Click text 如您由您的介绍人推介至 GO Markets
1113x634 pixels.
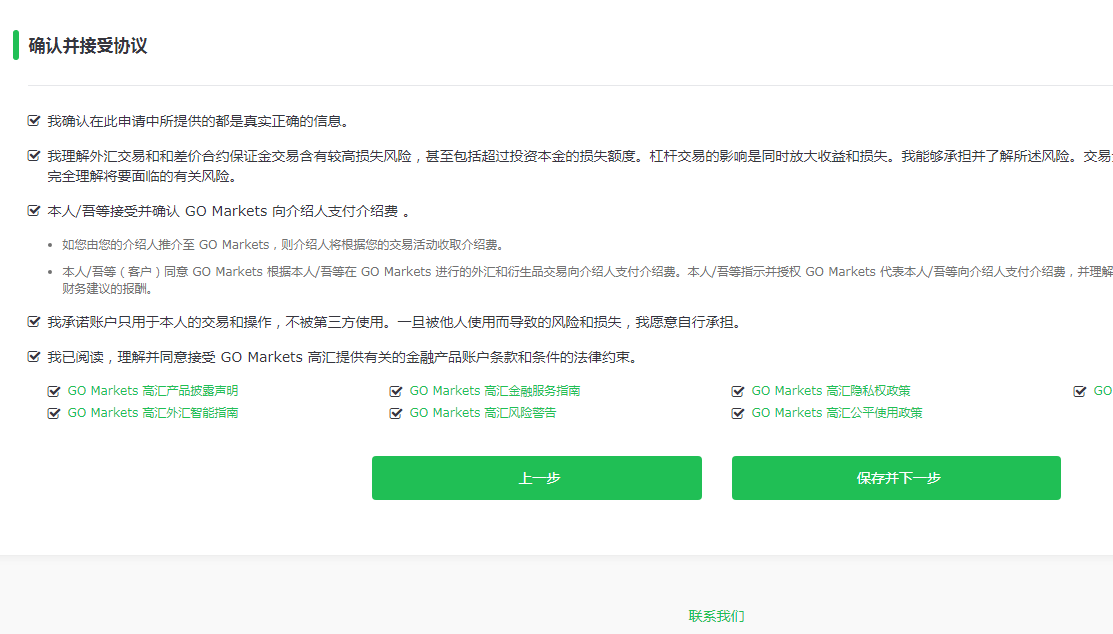(165, 244)
